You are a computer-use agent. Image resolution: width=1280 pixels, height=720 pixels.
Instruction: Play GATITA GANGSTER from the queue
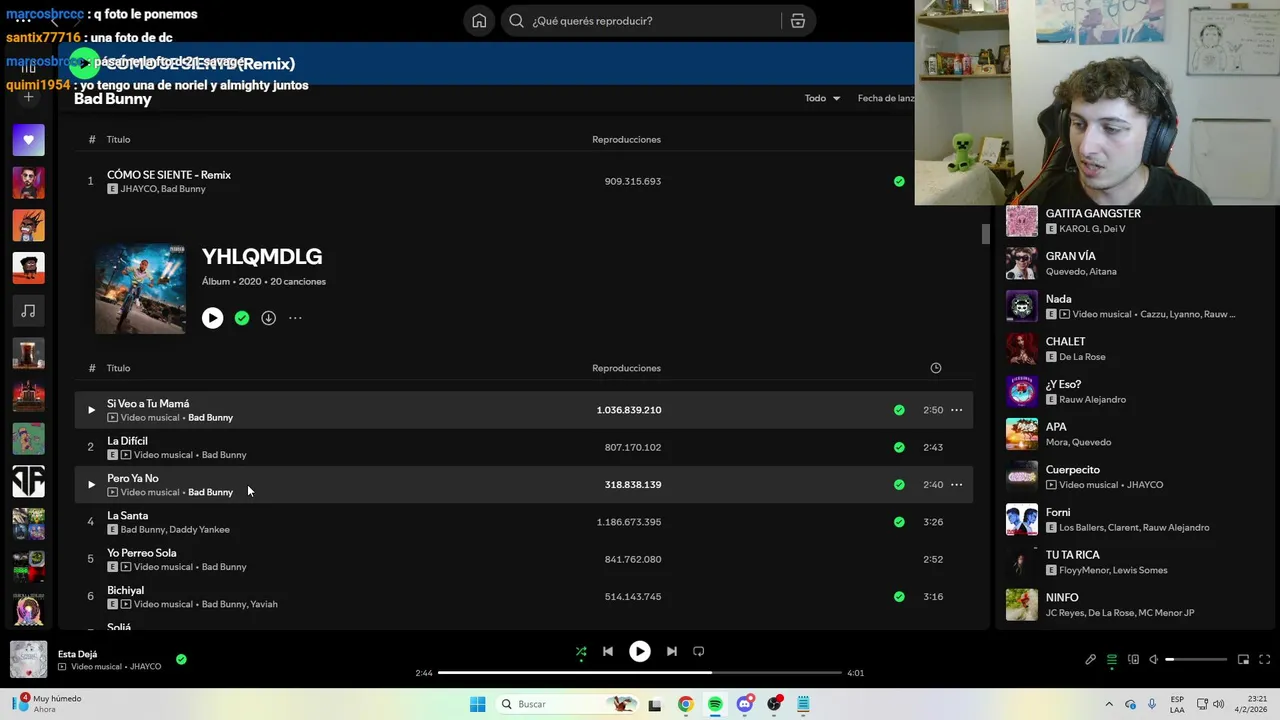pyautogui.click(x=1022, y=221)
